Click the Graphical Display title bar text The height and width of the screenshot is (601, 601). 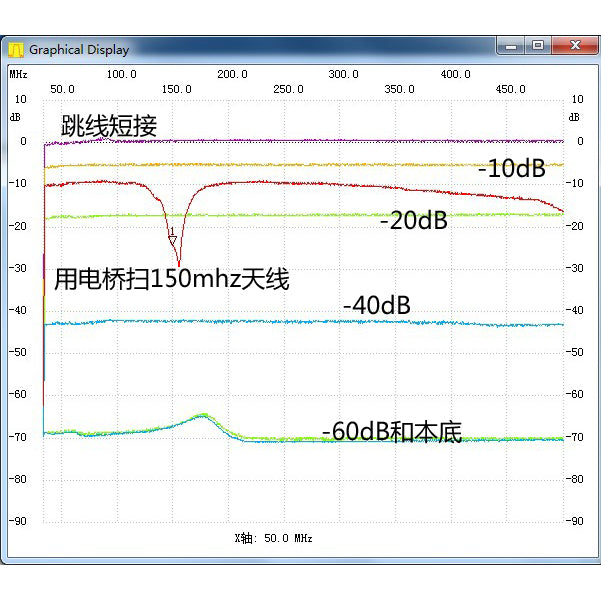point(78,49)
